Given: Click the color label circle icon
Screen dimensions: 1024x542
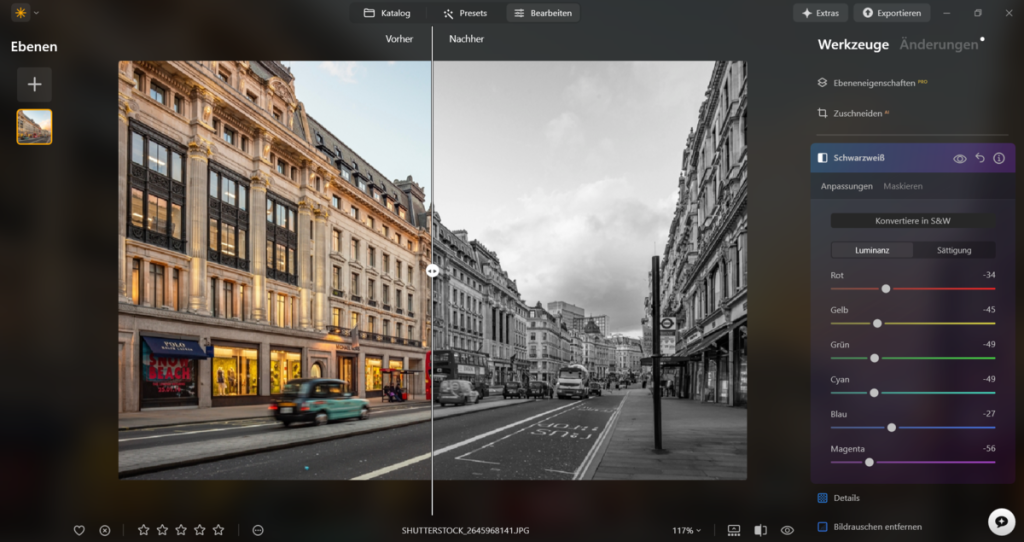Looking at the screenshot, I should click(x=258, y=530).
